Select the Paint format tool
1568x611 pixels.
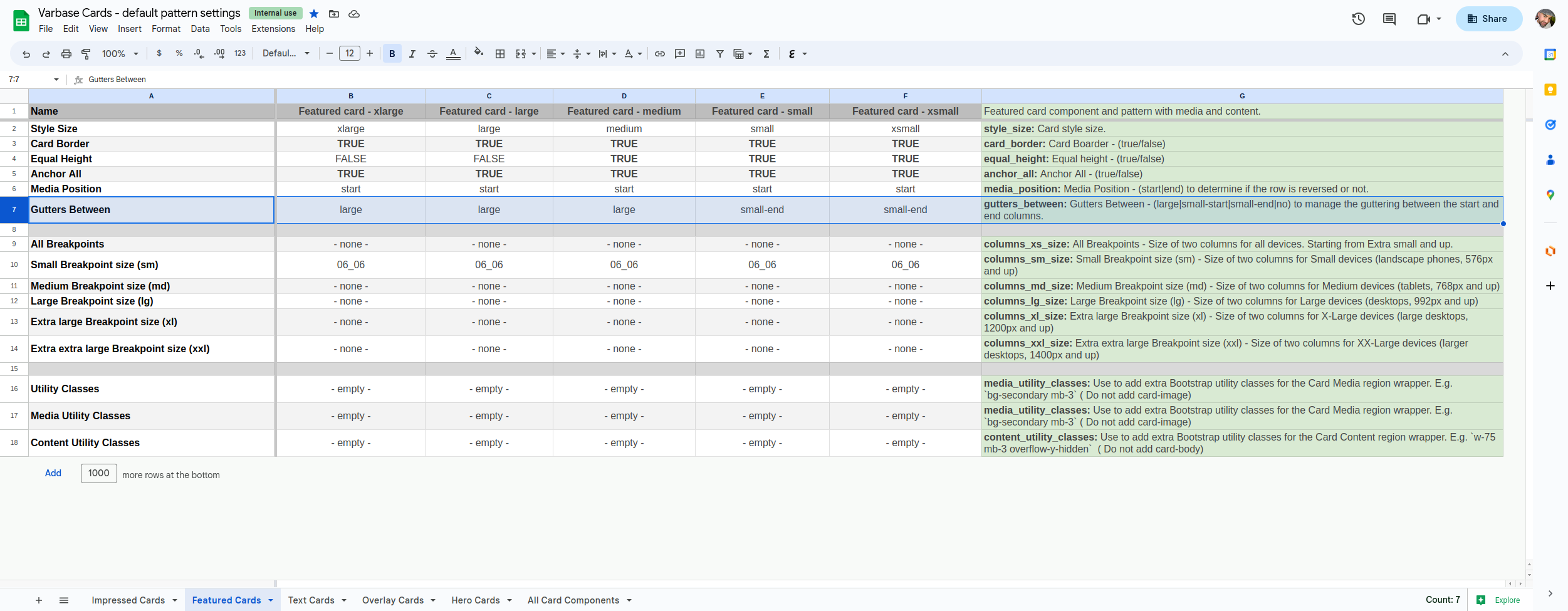[x=86, y=54]
